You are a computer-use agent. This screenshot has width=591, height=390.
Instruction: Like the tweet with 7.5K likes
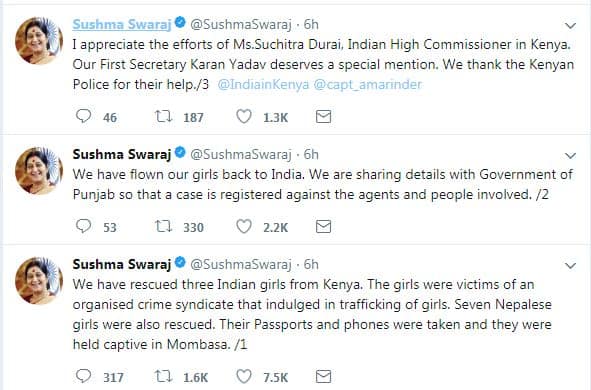pos(244,376)
